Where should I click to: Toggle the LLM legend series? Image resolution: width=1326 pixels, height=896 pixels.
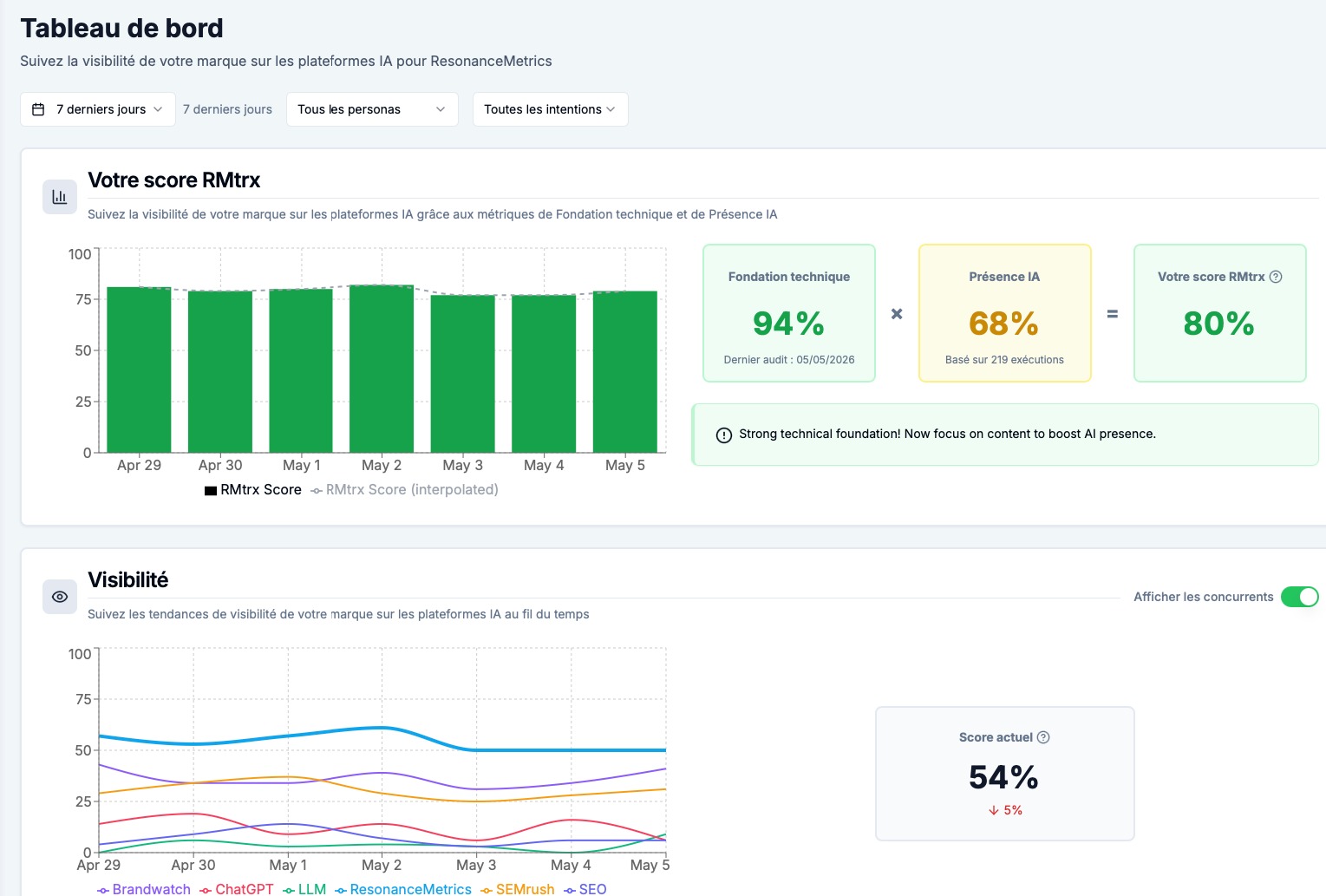pos(304,889)
